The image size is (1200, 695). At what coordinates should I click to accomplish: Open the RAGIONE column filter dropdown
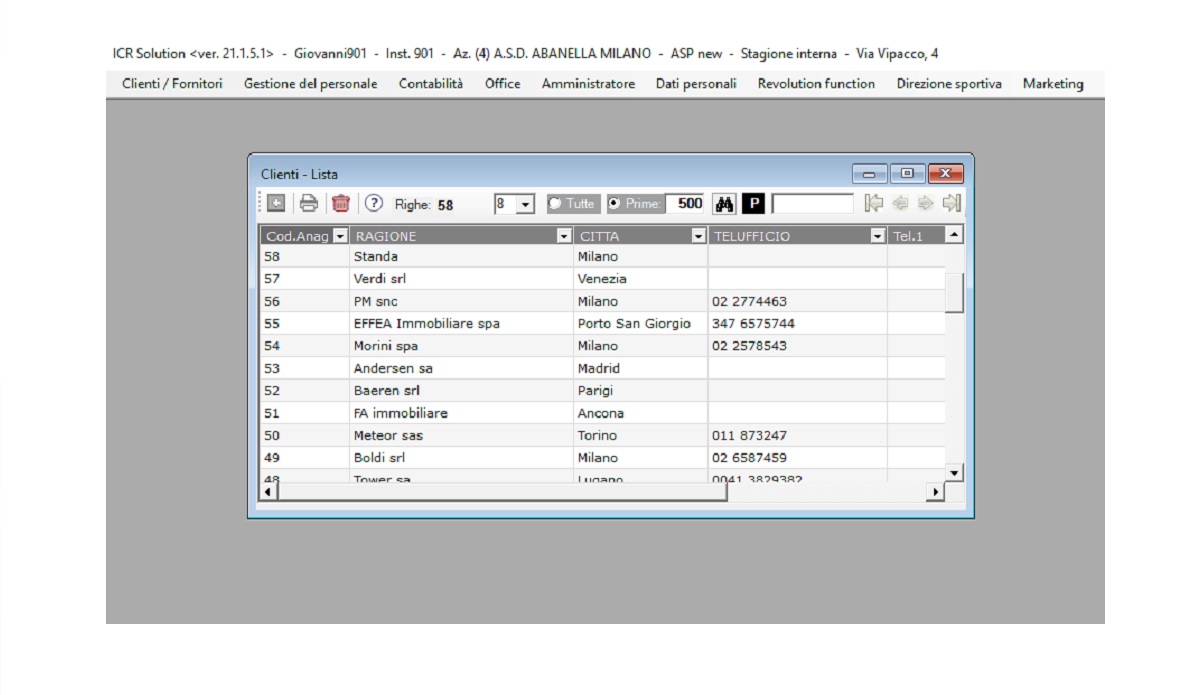pos(564,236)
